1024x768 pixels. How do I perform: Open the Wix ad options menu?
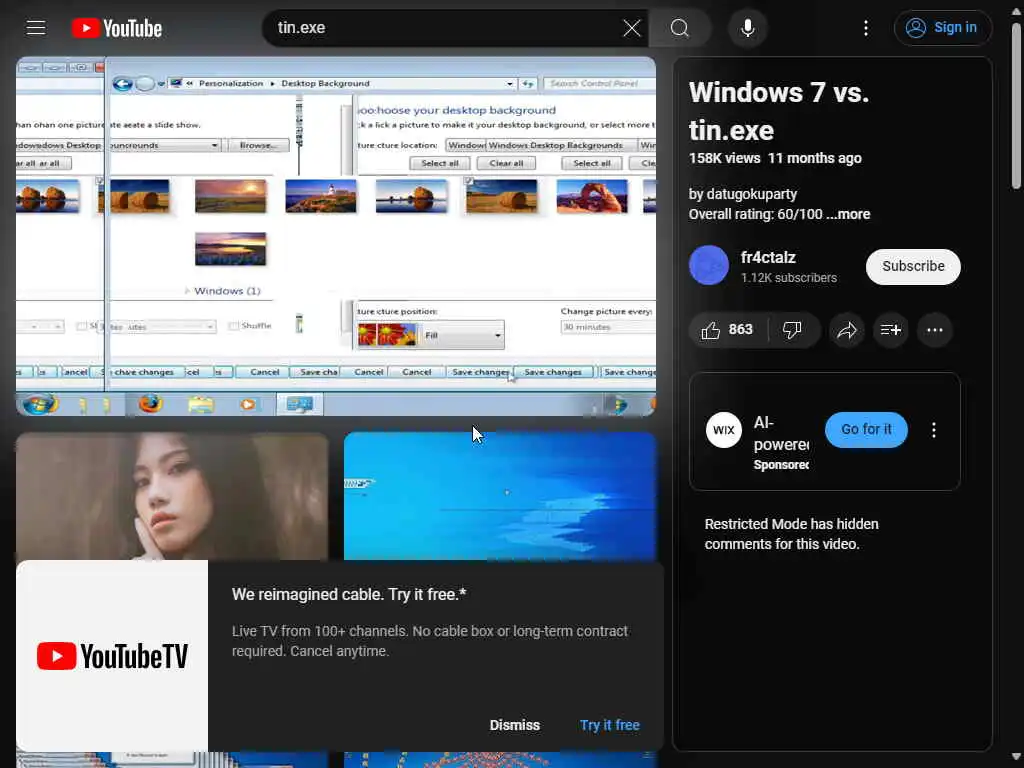934,430
